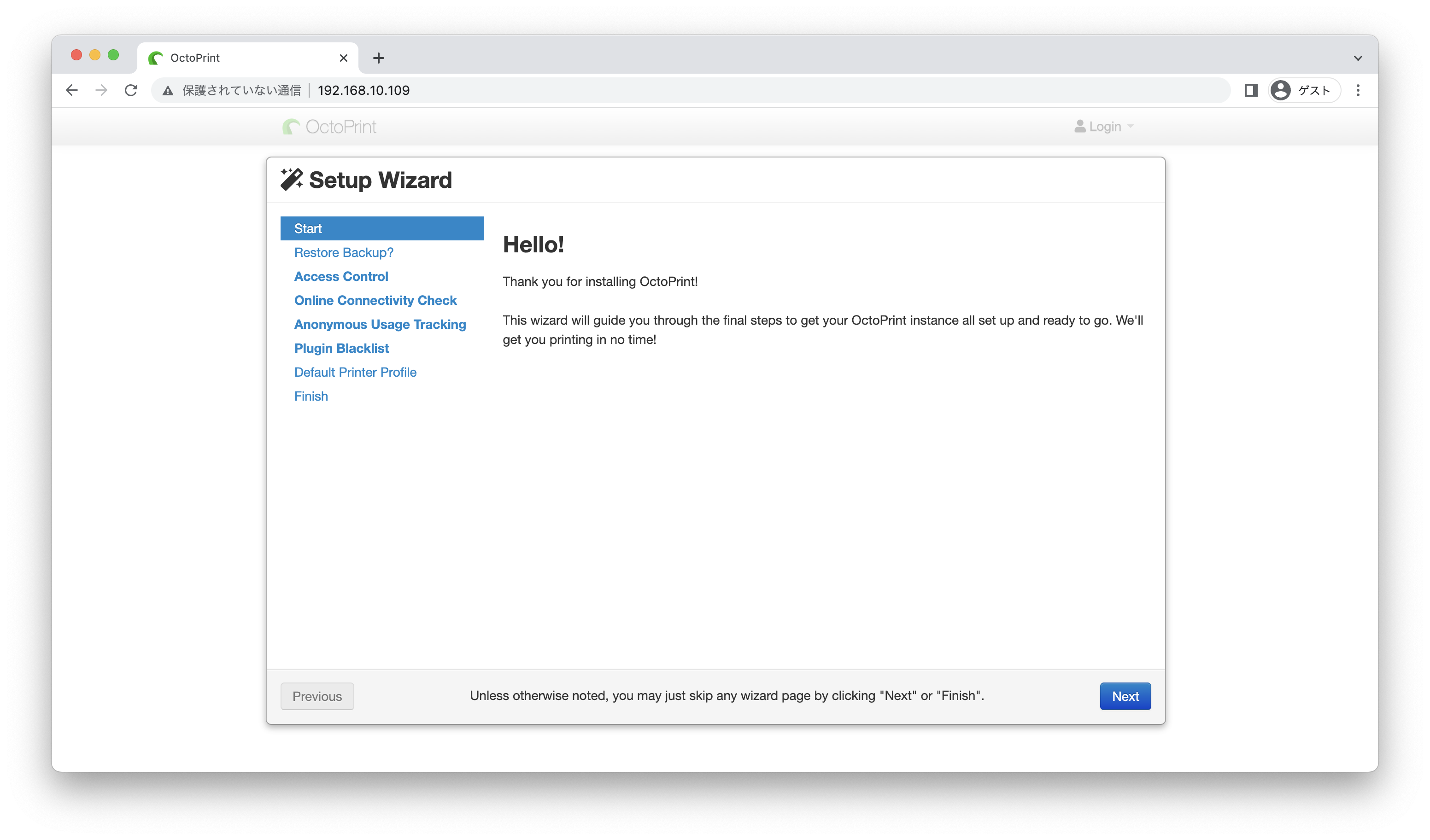Screen dimensions: 1430x840
Task: Jump to the Finish step
Action: [x=311, y=396]
